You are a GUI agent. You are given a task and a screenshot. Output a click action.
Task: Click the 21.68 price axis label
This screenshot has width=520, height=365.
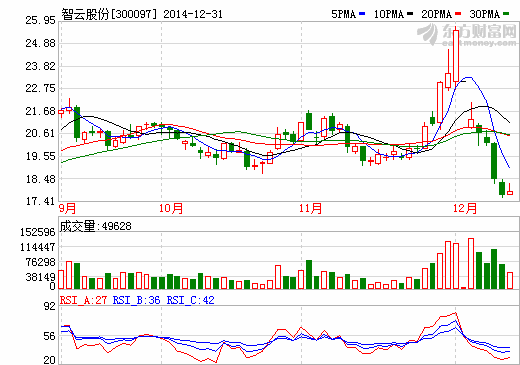[x=40, y=111]
